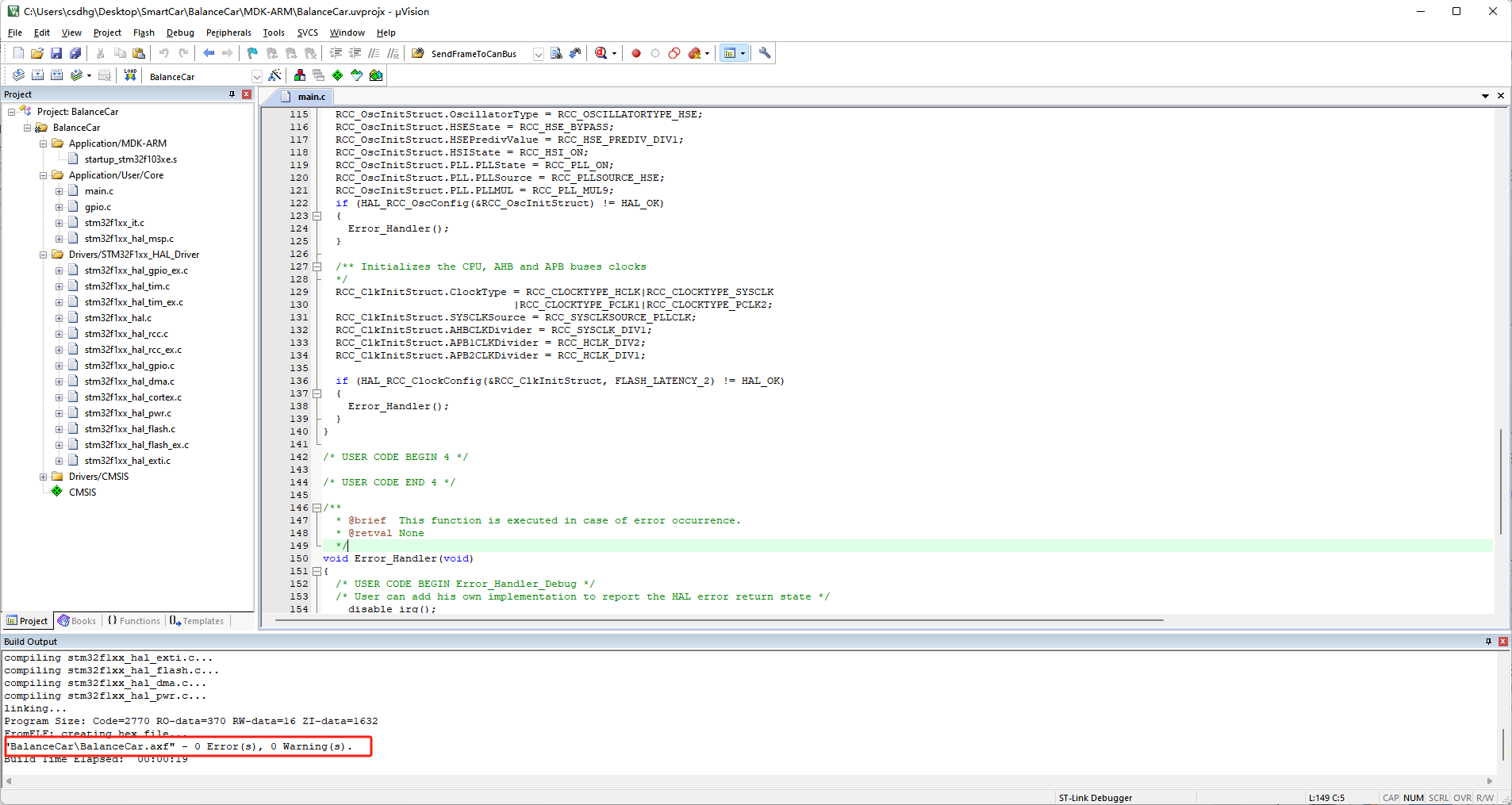This screenshot has width=1512, height=805.
Task: Toggle auto-hide pin on Build Output panel
Action: click(x=1488, y=642)
